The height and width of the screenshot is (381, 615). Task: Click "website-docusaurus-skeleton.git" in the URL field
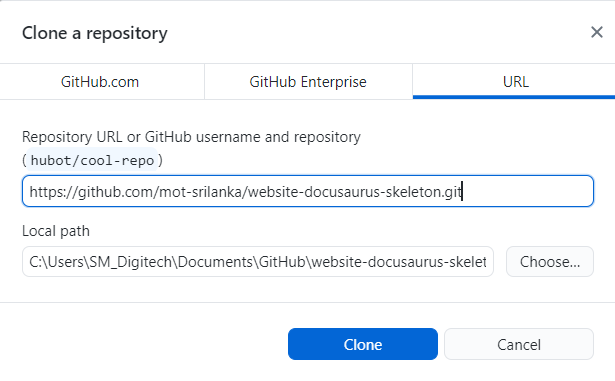[x=355, y=192]
